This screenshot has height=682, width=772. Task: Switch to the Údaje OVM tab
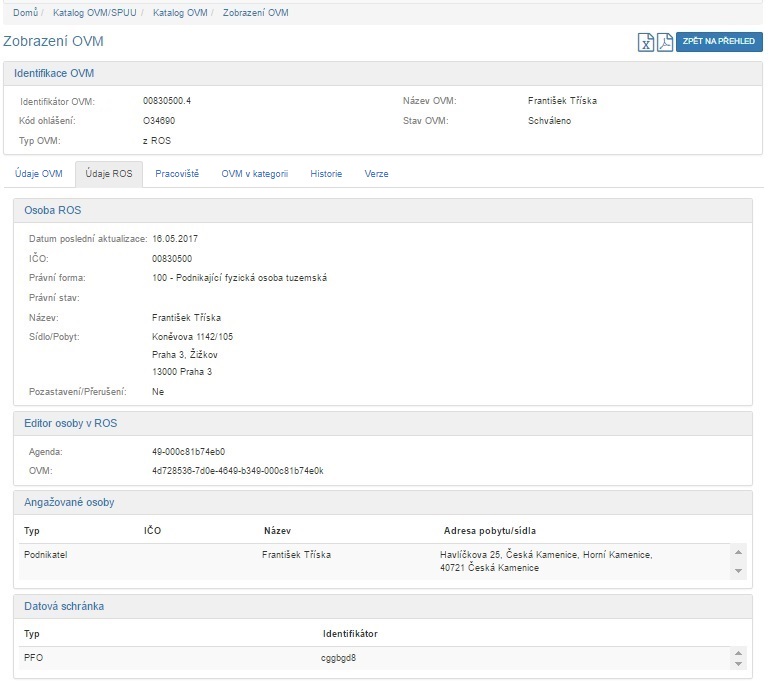pos(39,174)
